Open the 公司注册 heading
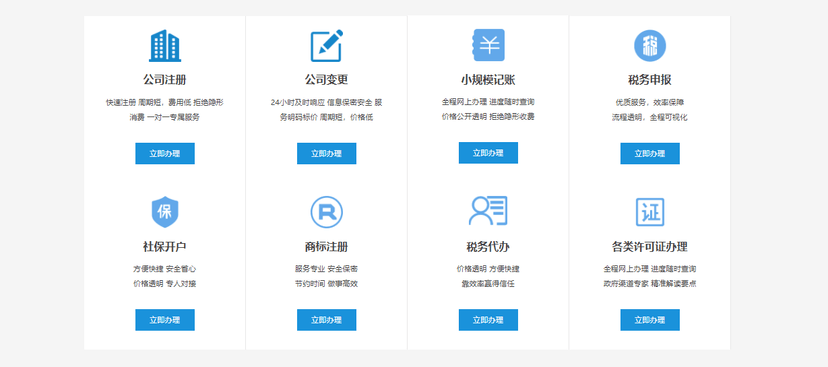828x367 pixels. click(165, 80)
